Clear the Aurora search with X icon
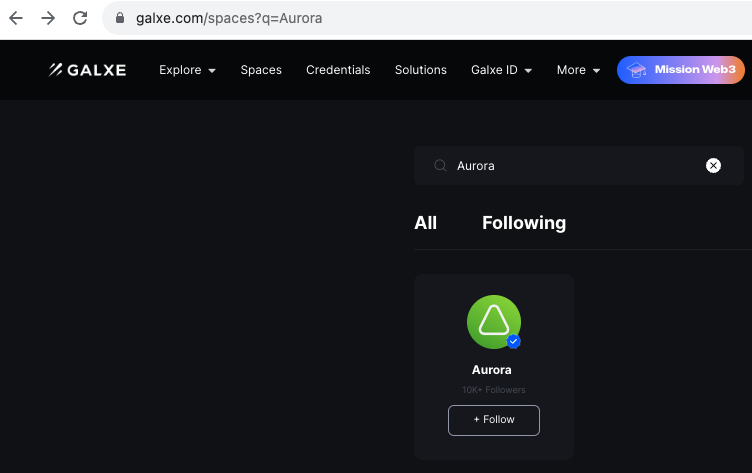 click(713, 166)
